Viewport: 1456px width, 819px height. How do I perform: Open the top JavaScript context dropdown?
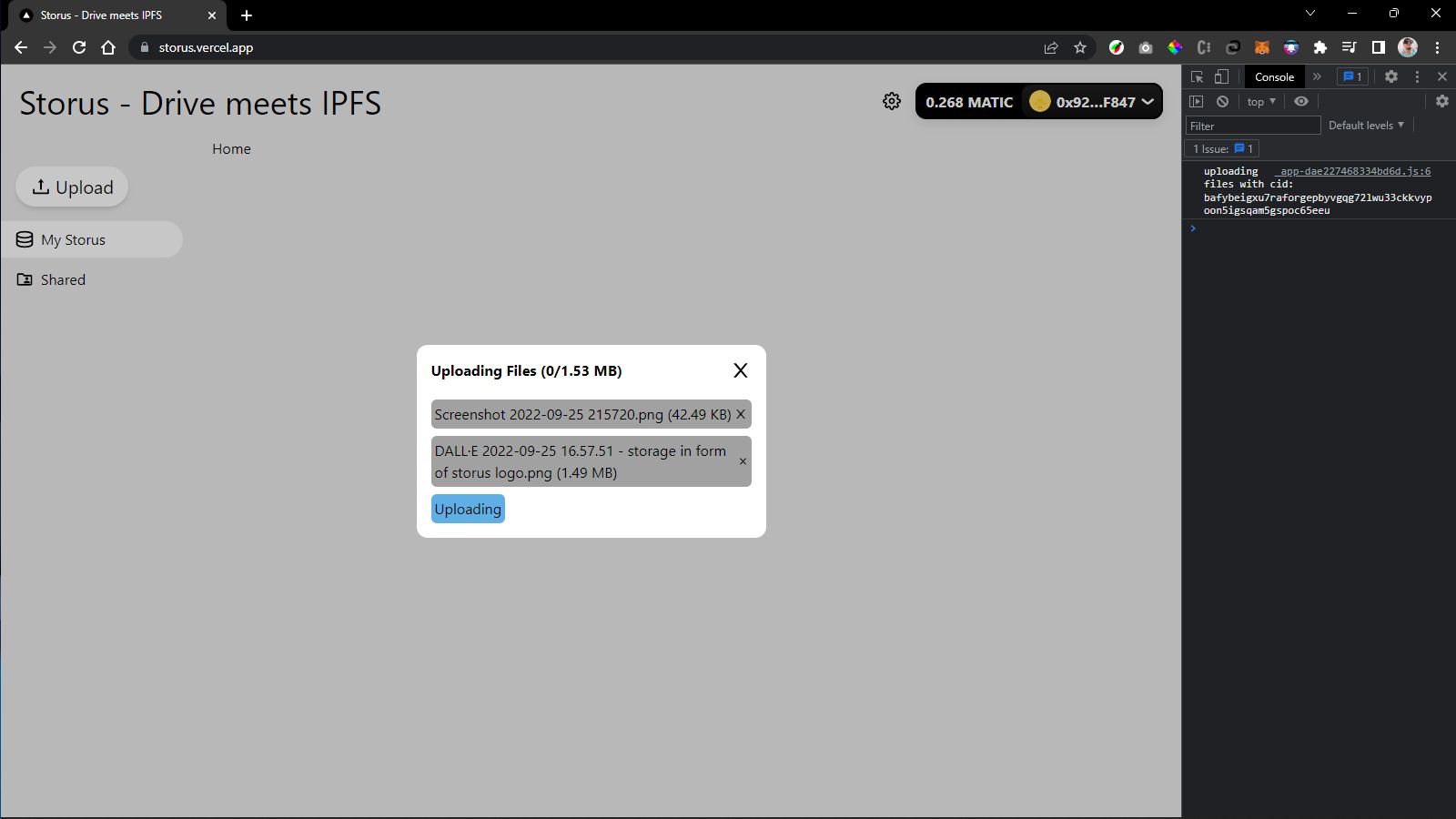click(x=1261, y=101)
